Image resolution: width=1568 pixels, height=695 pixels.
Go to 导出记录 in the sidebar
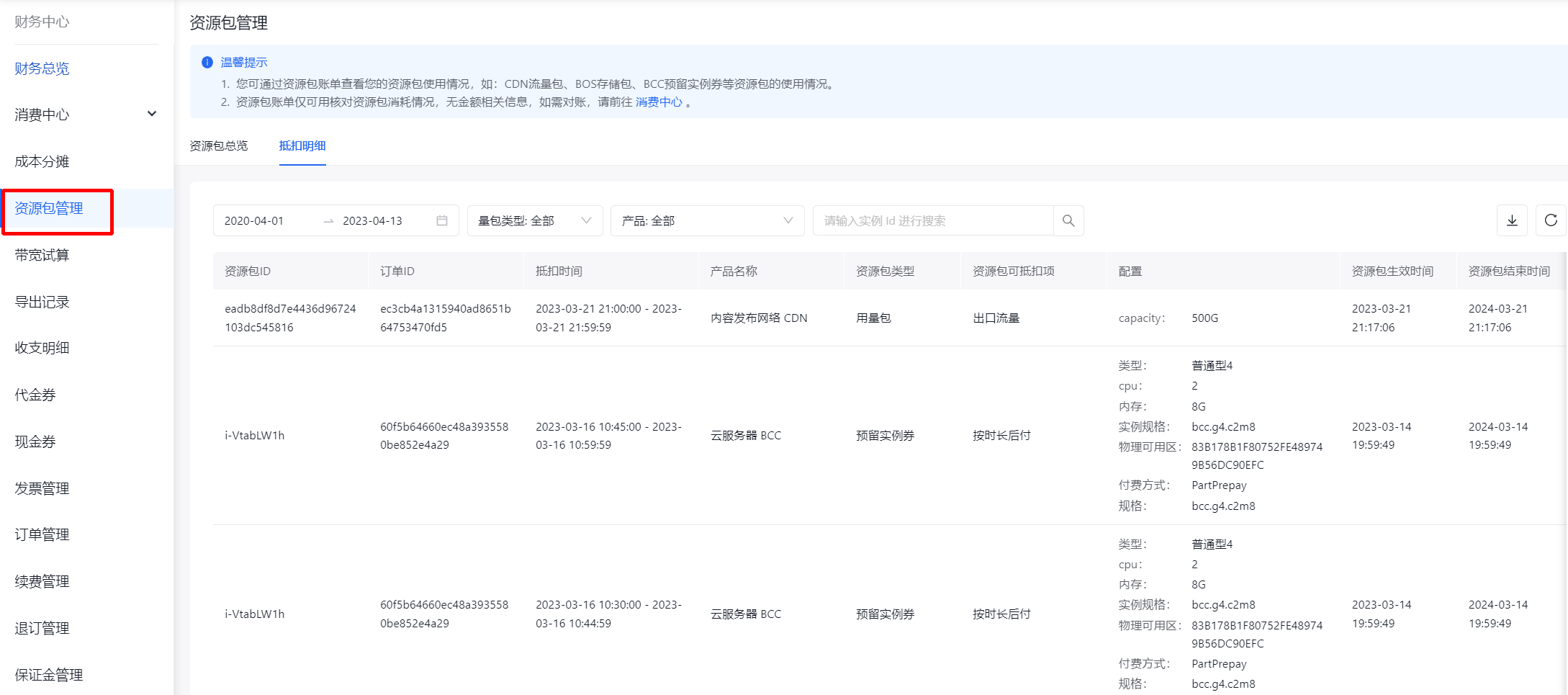pyautogui.click(x=42, y=302)
